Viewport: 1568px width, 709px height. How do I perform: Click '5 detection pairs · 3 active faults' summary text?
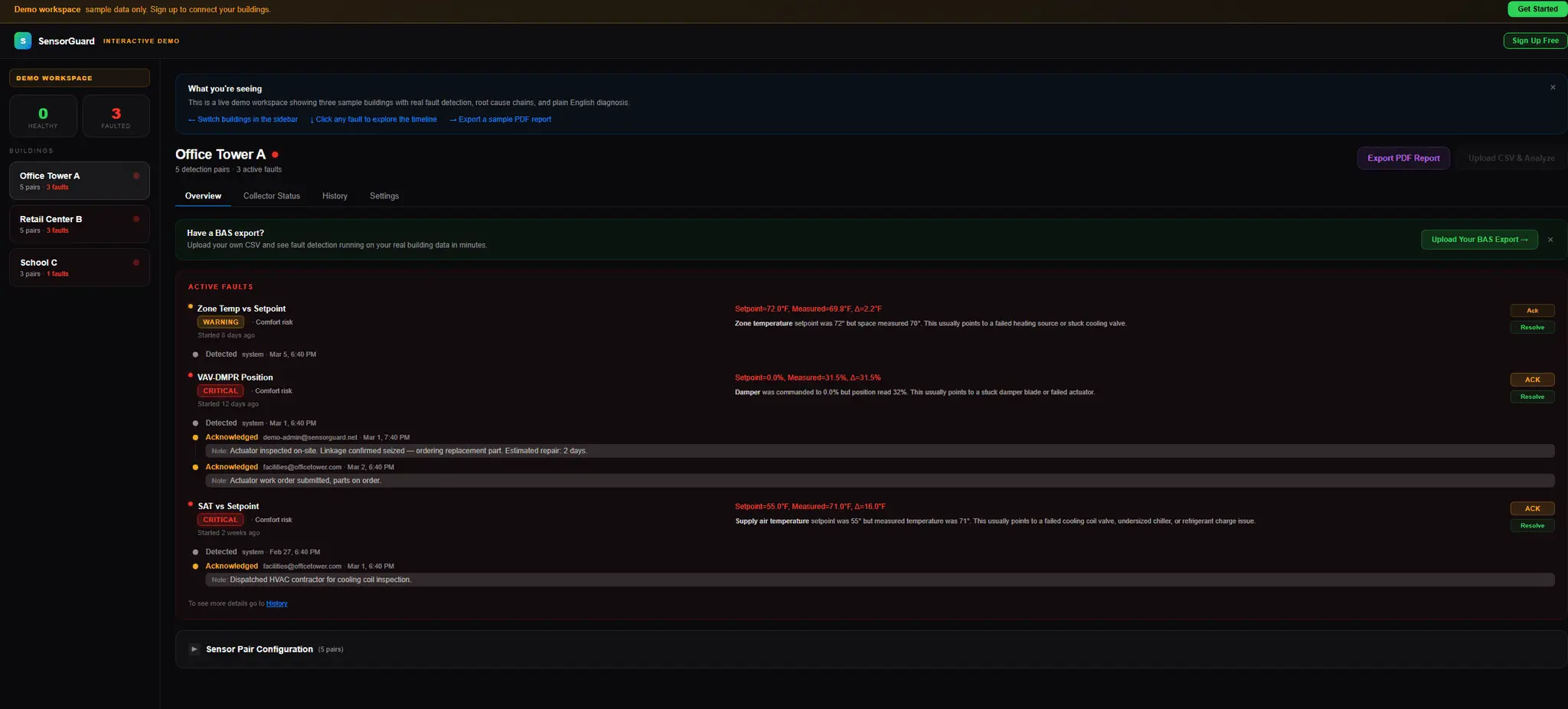(x=228, y=170)
